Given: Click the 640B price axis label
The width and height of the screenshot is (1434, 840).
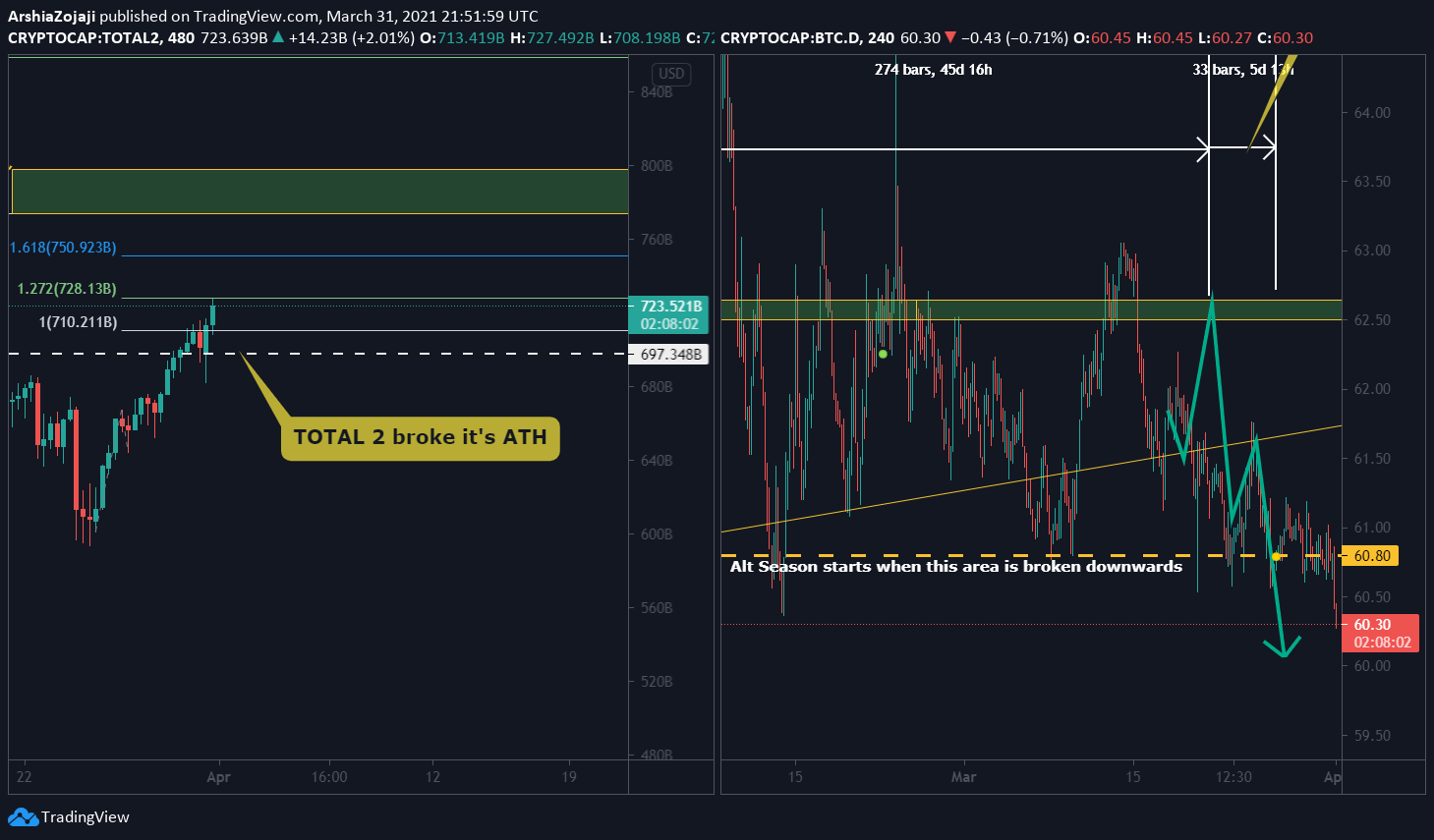Looking at the screenshot, I should [657, 461].
